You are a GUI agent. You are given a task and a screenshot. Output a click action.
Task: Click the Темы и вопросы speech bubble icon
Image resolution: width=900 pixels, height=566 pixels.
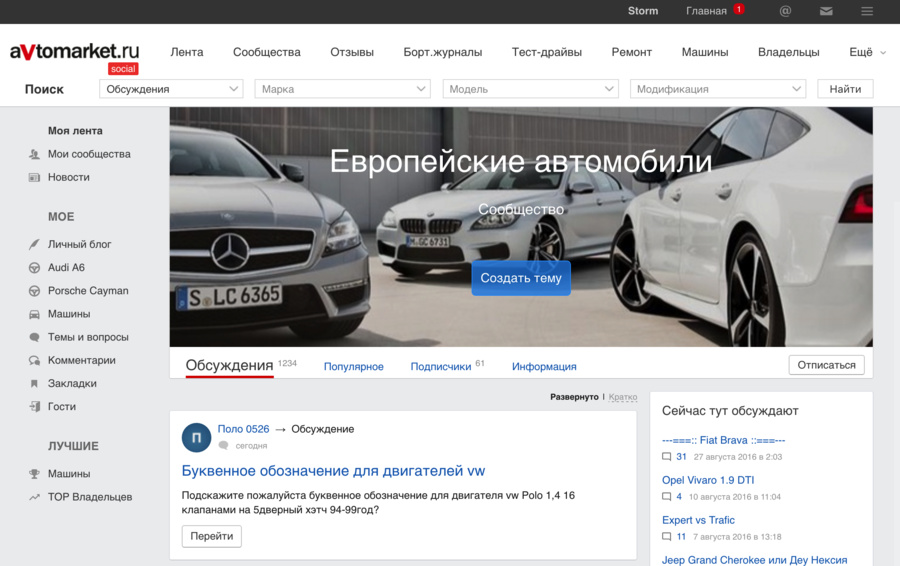point(34,337)
